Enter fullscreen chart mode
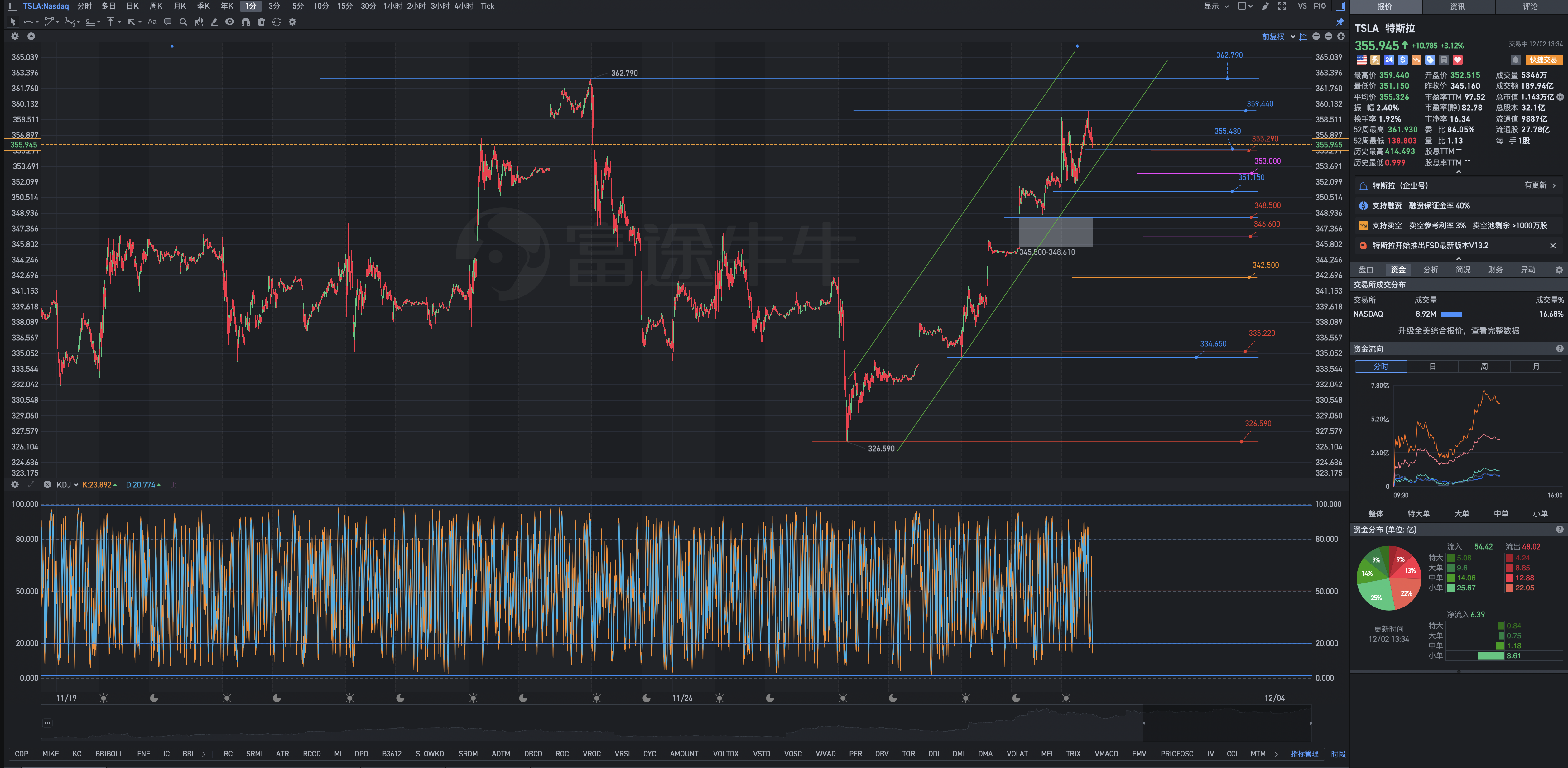Screen dimensions: 1568x768 (x=1282, y=6)
